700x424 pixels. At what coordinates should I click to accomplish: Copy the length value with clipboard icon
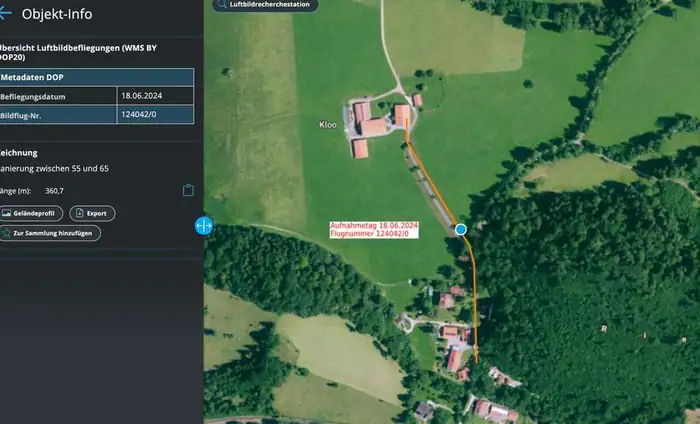pyautogui.click(x=188, y=190)
